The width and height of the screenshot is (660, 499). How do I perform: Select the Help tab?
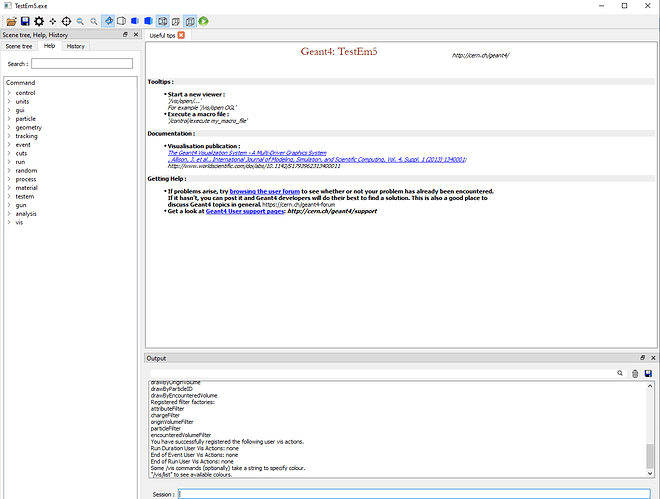click(49, 46)
